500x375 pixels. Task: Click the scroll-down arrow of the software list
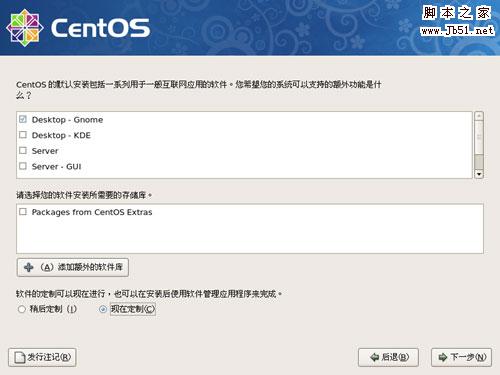point(479,174)
